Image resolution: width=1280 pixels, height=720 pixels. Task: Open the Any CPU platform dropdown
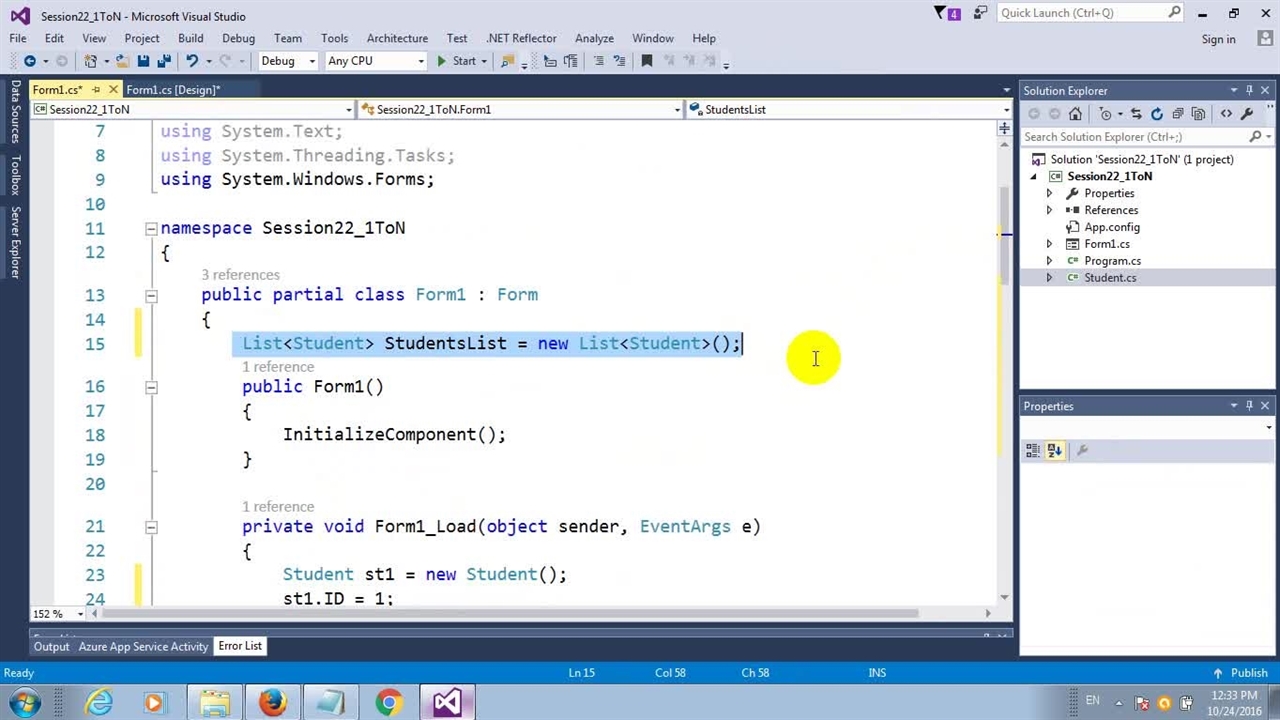(x=375, y=61)
